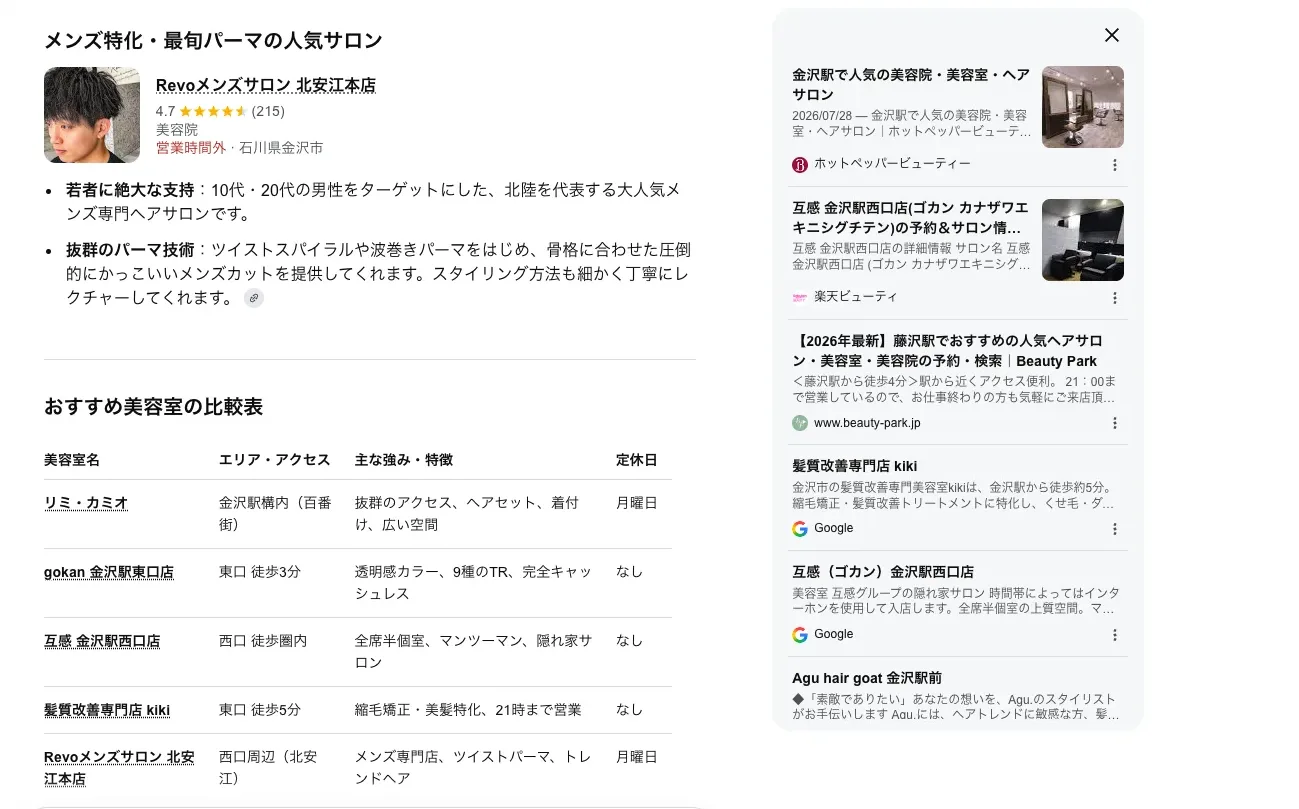
Task: Click 東口 徒歩5分 cell
Action: (x=260, y=710)
